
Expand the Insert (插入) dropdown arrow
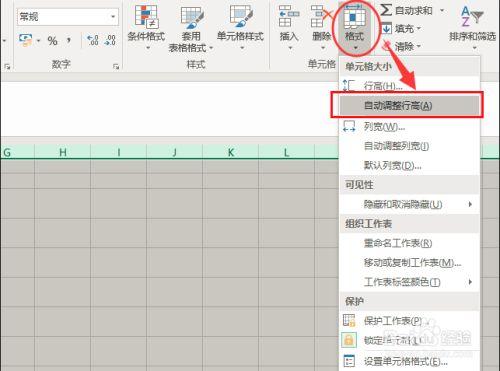(289, 48)
